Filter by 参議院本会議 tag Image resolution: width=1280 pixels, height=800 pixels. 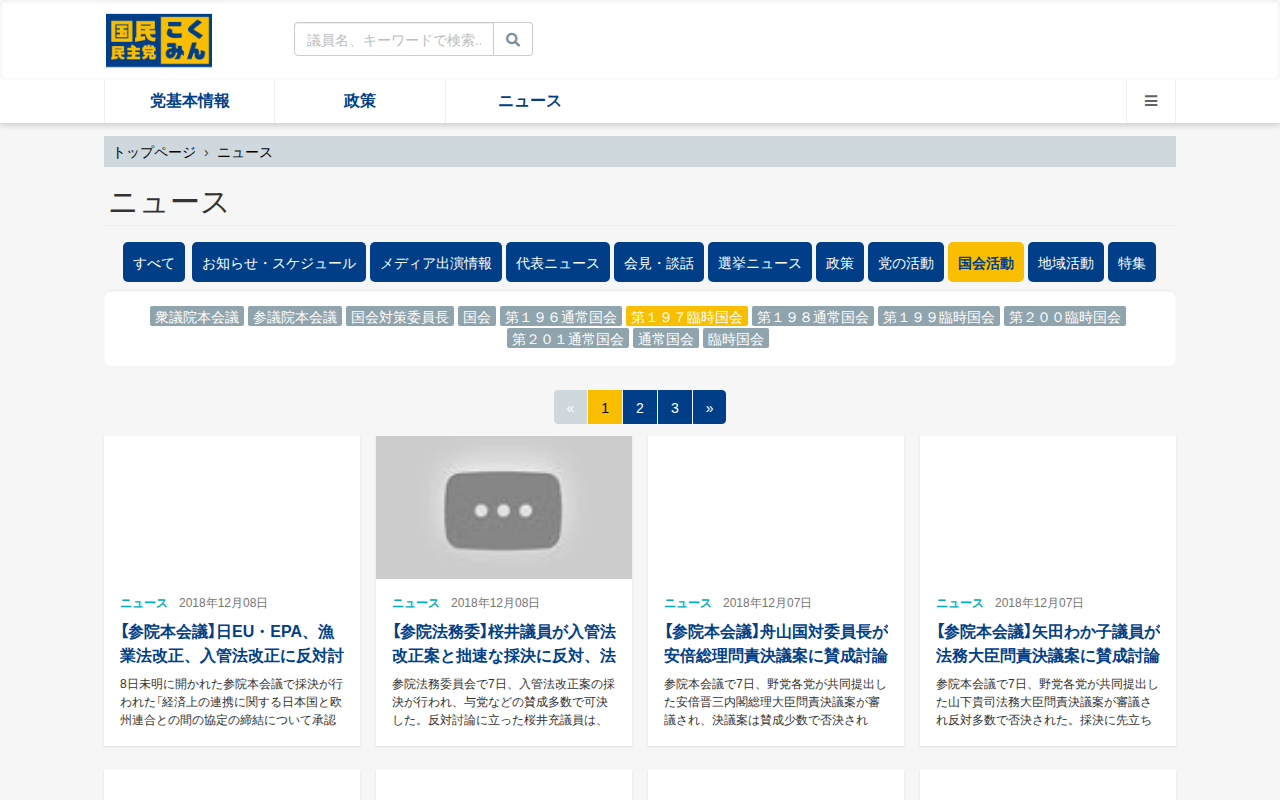click(295, 316)
